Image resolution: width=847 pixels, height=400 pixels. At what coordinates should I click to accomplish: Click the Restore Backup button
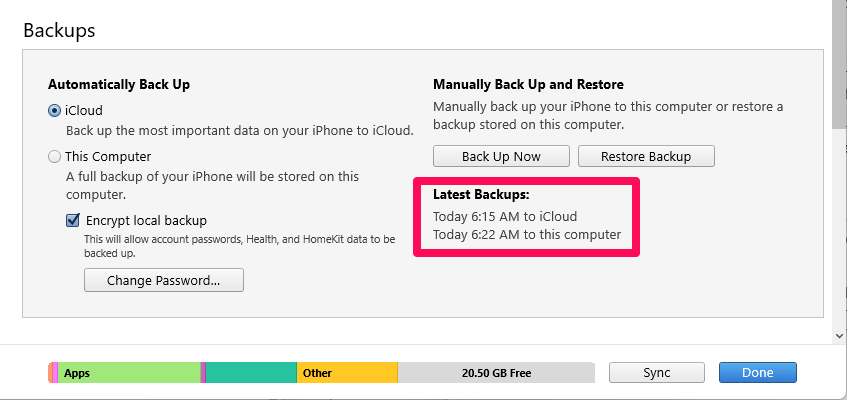pyautogui.click(x=646, y=156)
